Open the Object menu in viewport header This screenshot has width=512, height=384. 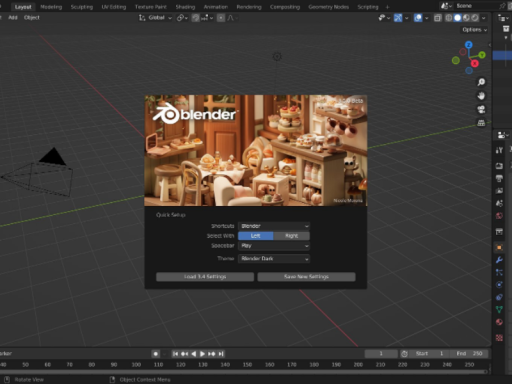click(32, 18)
